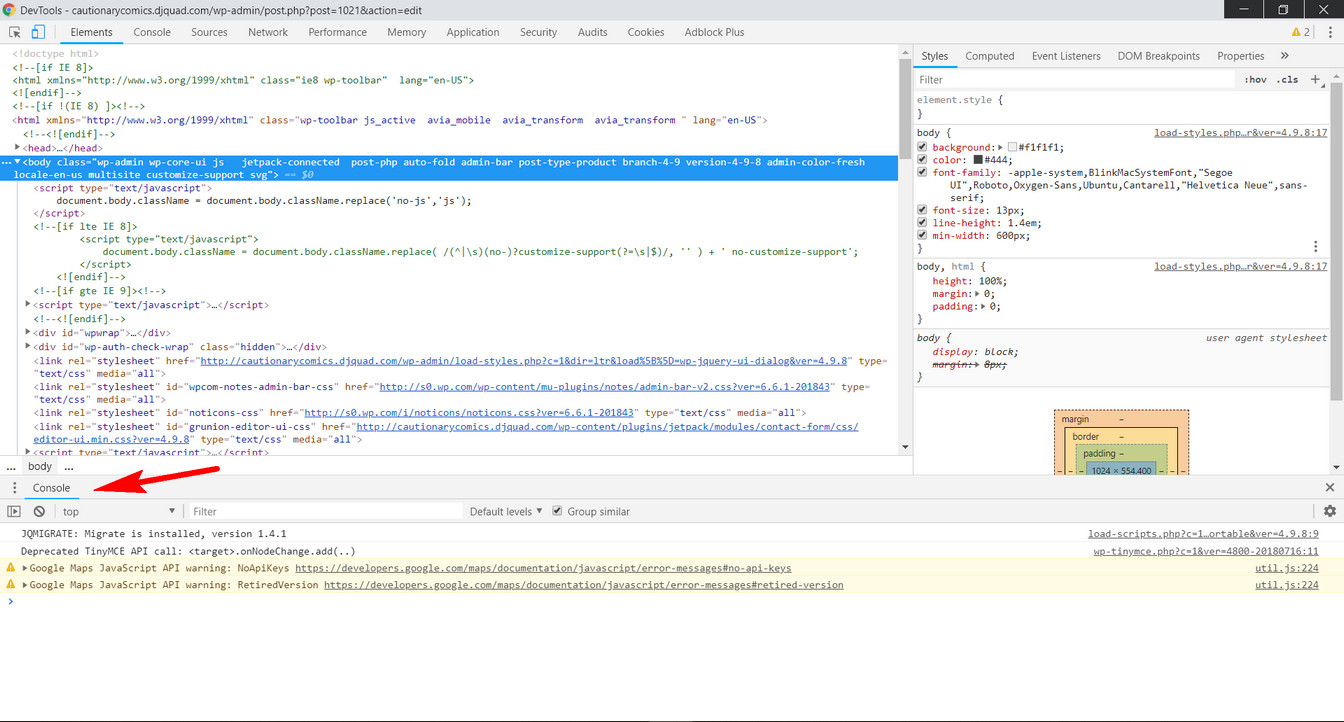
Task: Expand the NoApiKeys warning message
Action: (x=24, y=568)
